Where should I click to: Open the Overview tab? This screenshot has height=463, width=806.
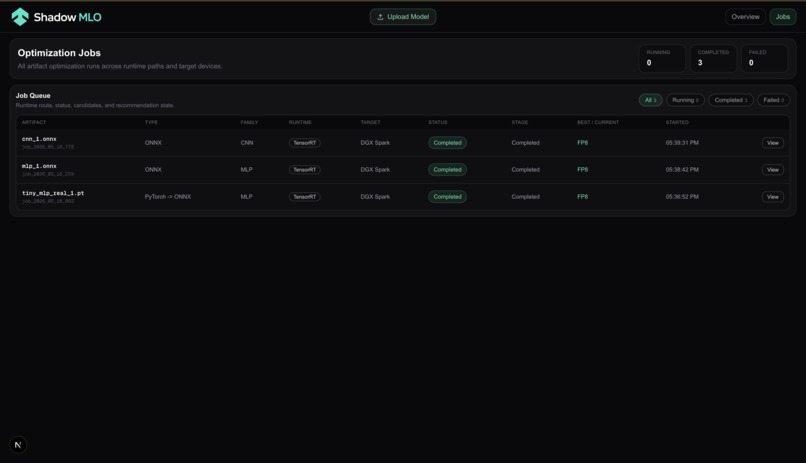point(745,17)
